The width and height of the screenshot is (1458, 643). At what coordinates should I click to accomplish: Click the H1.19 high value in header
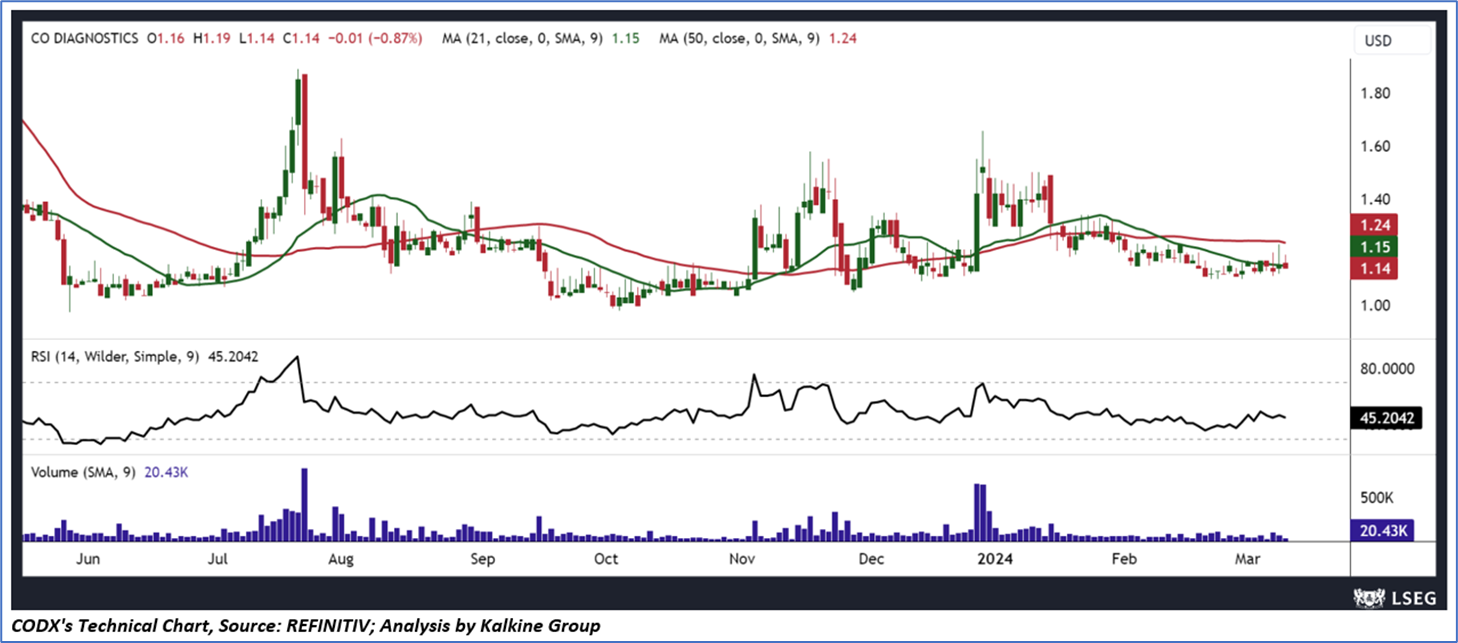pos(211,39)
